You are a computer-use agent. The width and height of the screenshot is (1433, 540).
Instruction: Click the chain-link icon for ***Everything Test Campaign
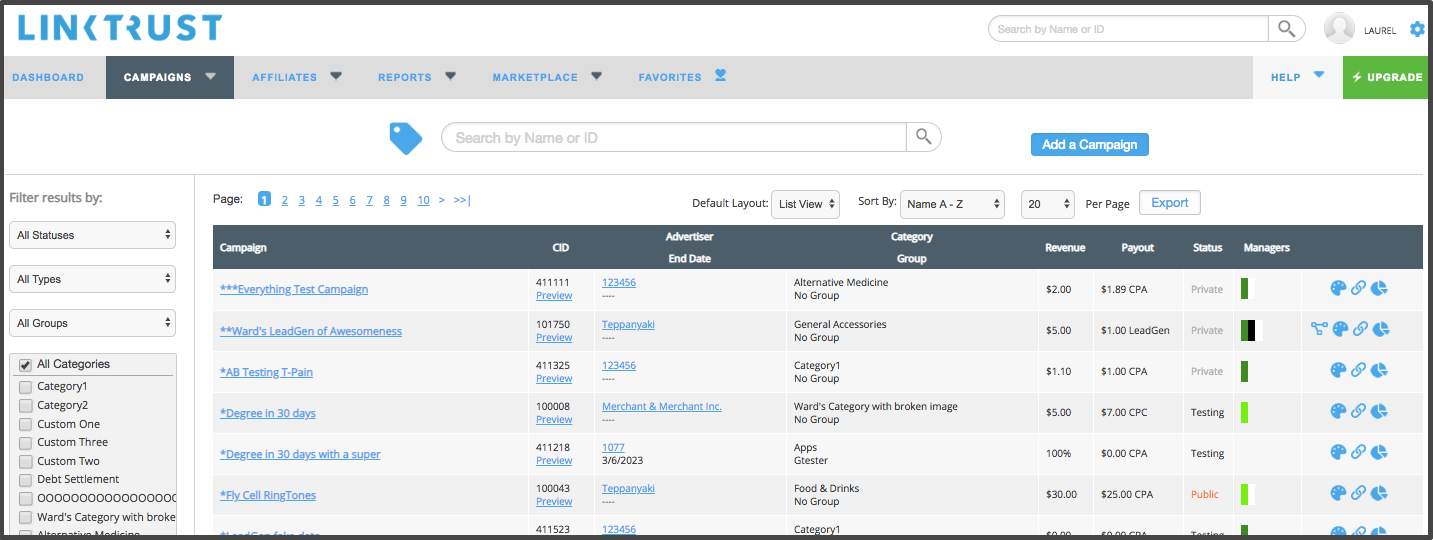[x=1358, y=288]
